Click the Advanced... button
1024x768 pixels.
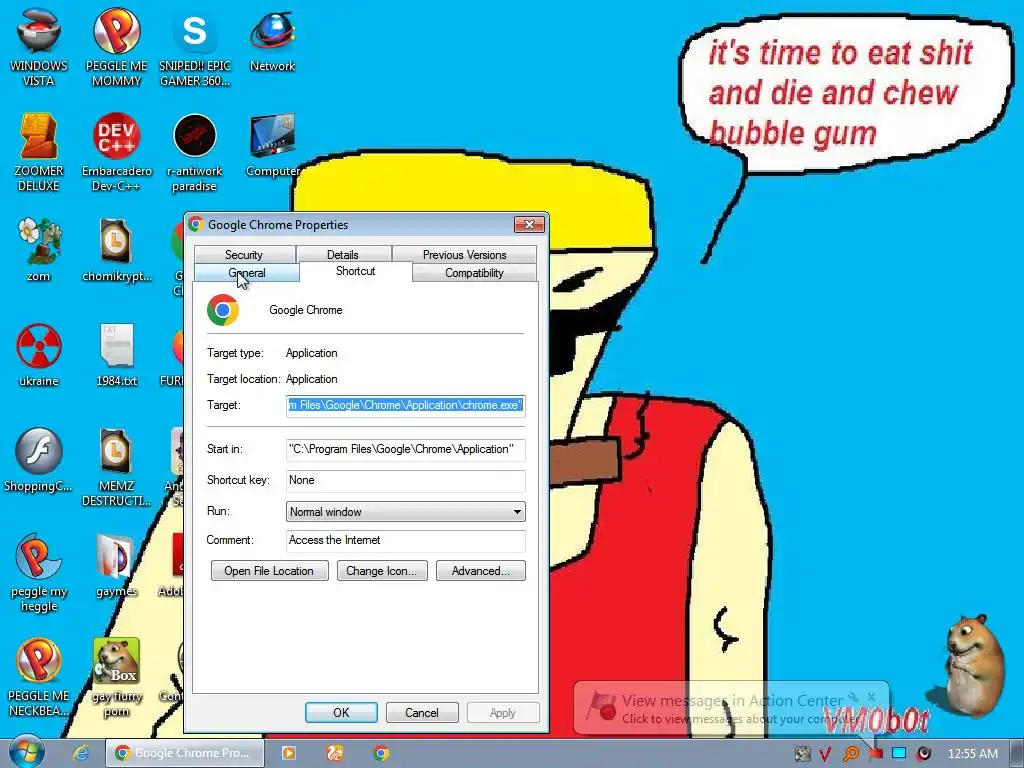click(x=481, y=571)
